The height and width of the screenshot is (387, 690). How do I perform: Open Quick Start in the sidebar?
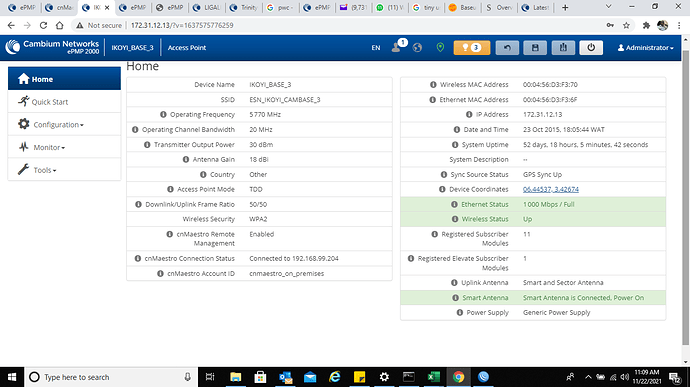tap(64, 102)
